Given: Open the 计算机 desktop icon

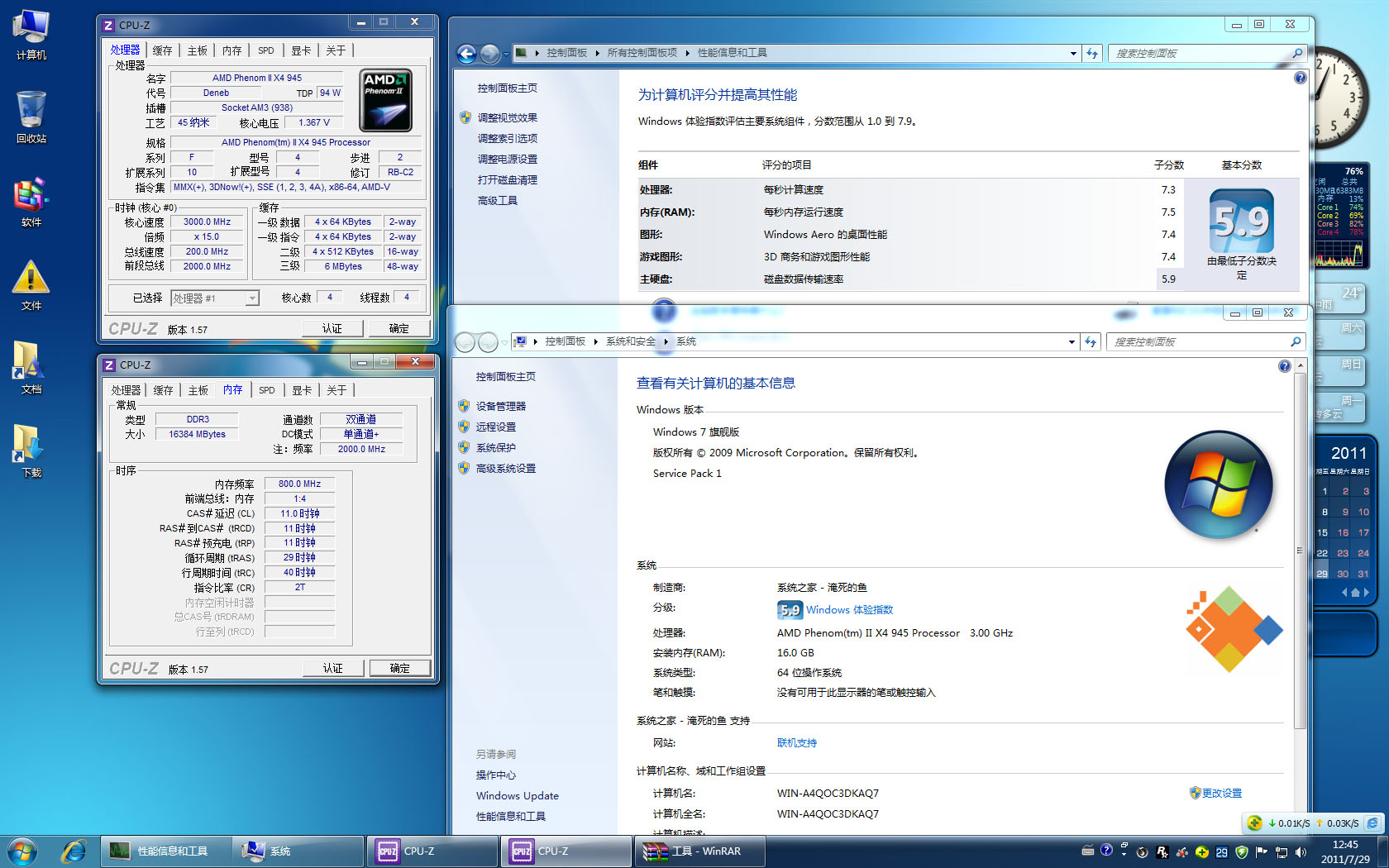Looking at the screenshot, I should (31, 35).
